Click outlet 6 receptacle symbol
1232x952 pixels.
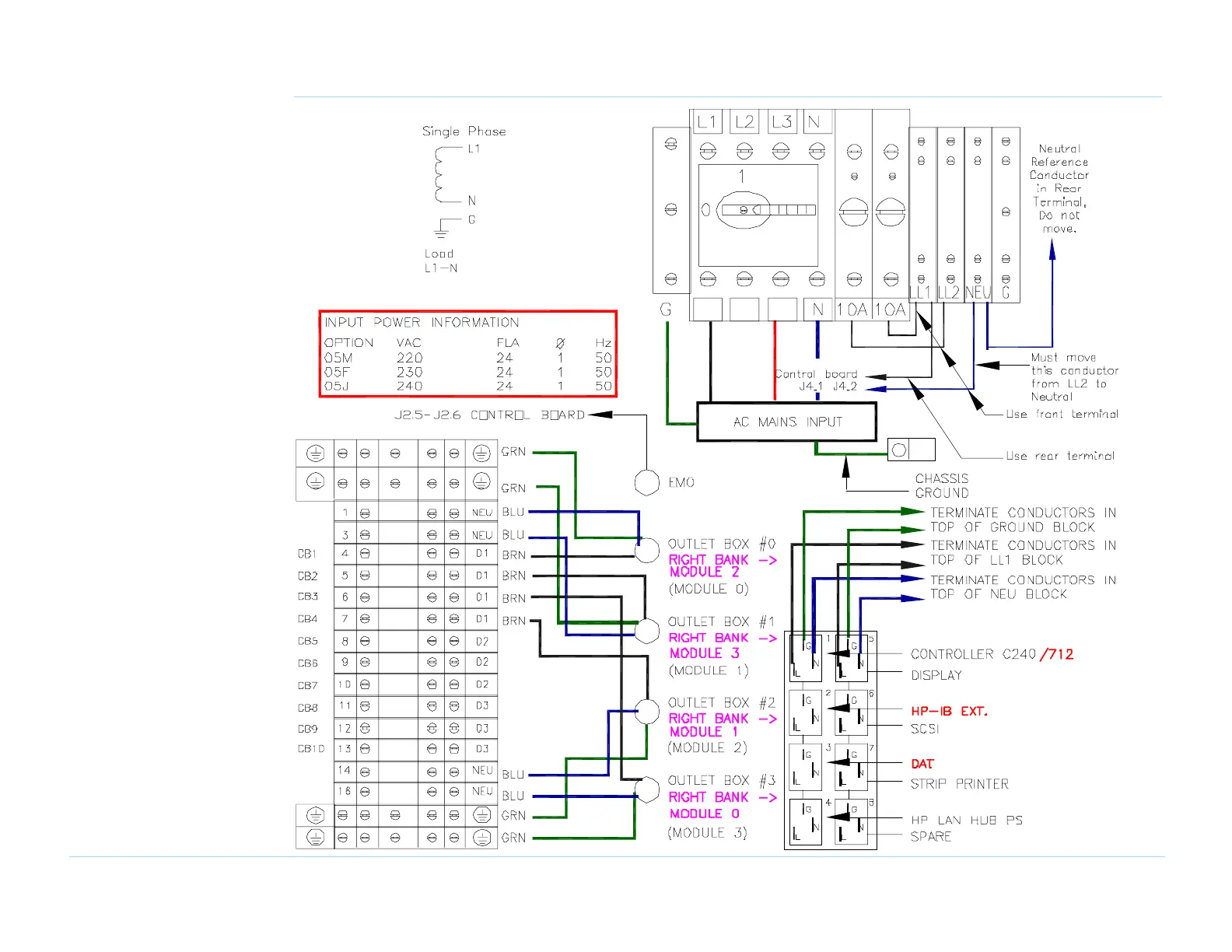852,712
